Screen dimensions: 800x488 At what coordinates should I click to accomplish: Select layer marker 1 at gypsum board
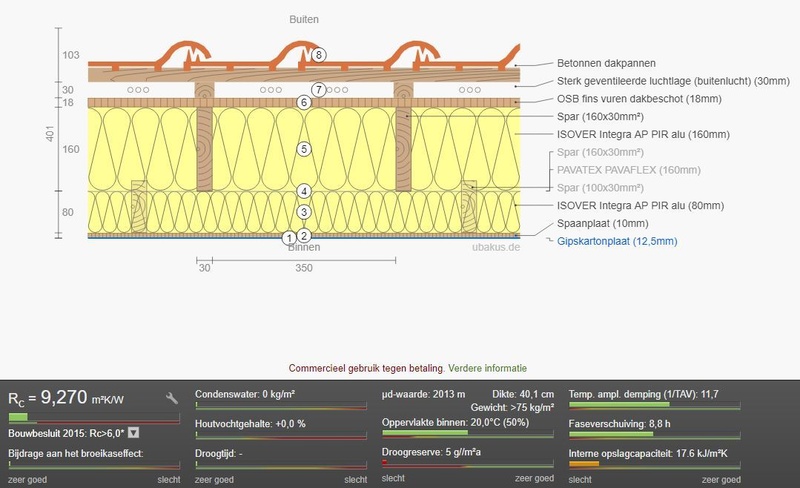point(289,238)
